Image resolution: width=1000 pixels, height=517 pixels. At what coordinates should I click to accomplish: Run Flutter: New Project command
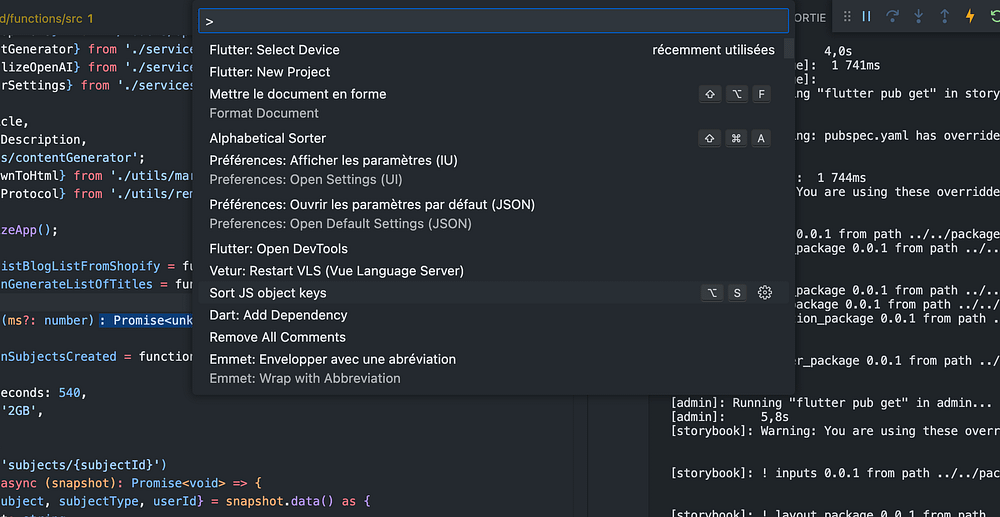pos(494,72)
